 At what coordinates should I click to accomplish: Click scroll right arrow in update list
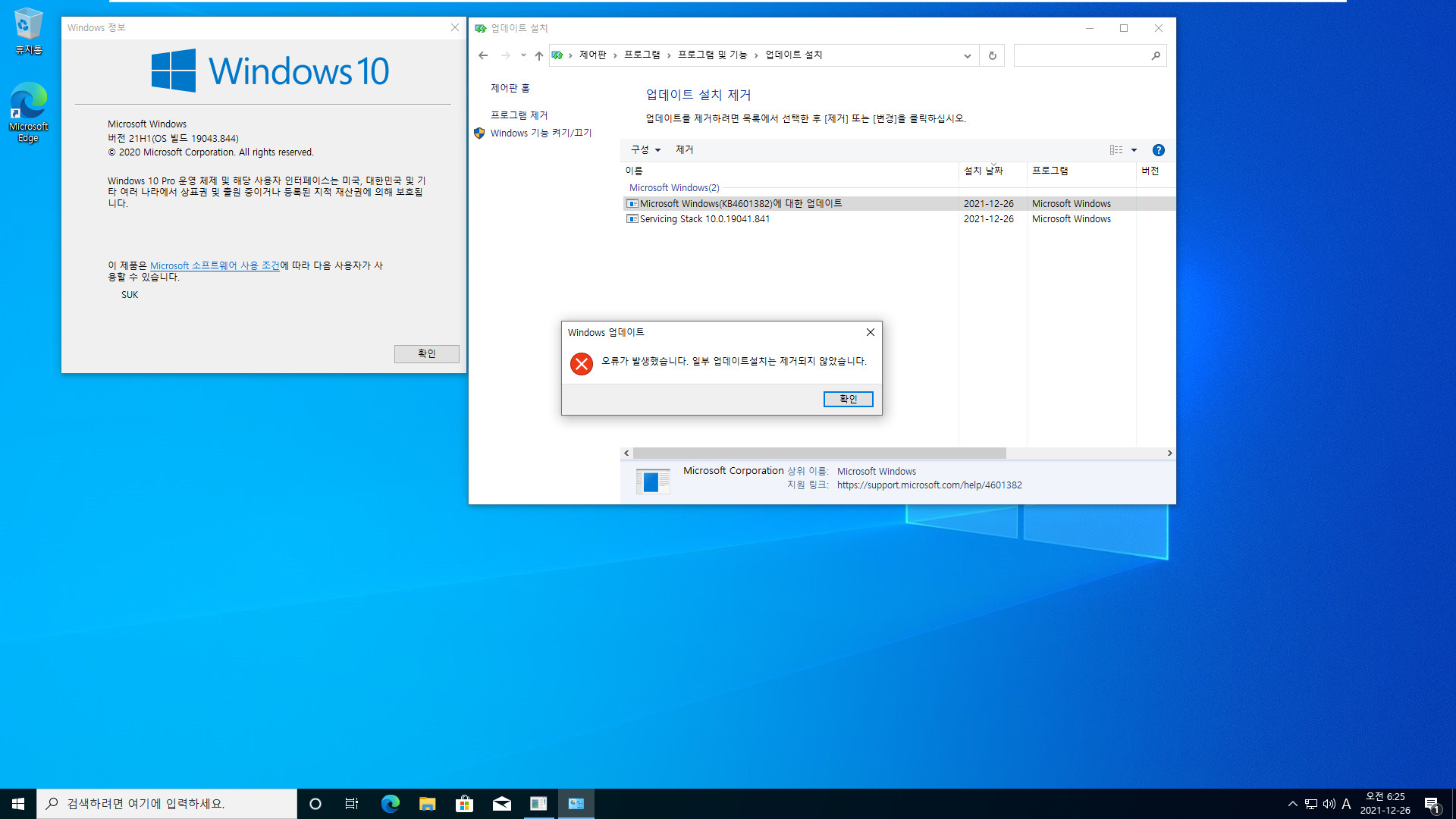(1169, 453)
